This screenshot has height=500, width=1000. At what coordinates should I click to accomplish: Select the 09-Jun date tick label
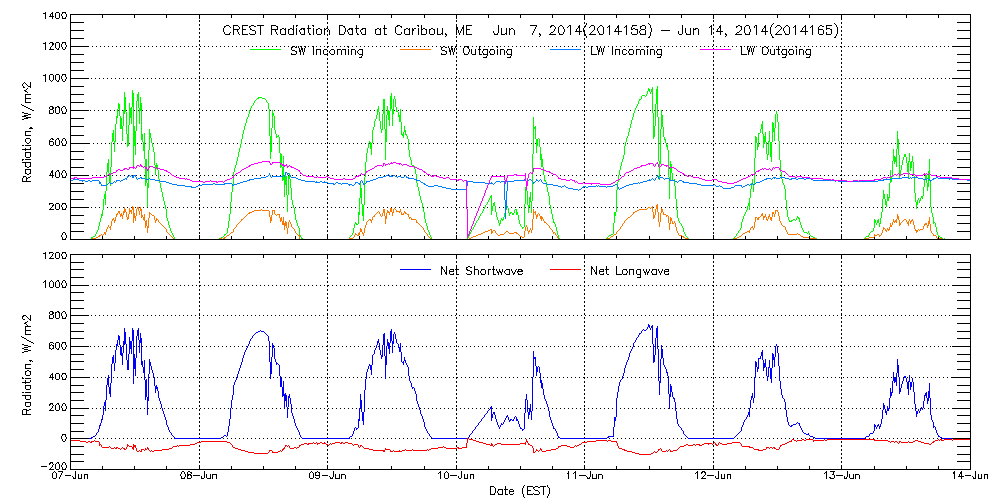(328, 477)
